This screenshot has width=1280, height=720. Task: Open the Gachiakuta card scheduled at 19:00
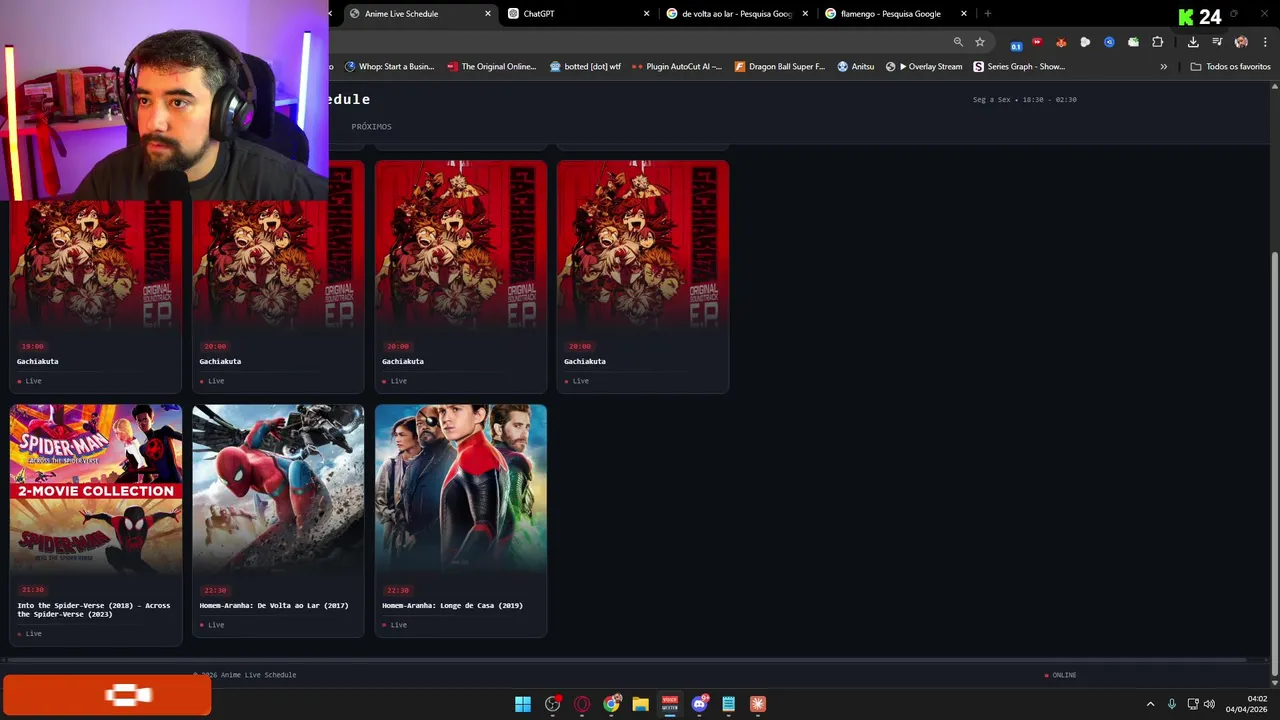[x=95, y=276]
